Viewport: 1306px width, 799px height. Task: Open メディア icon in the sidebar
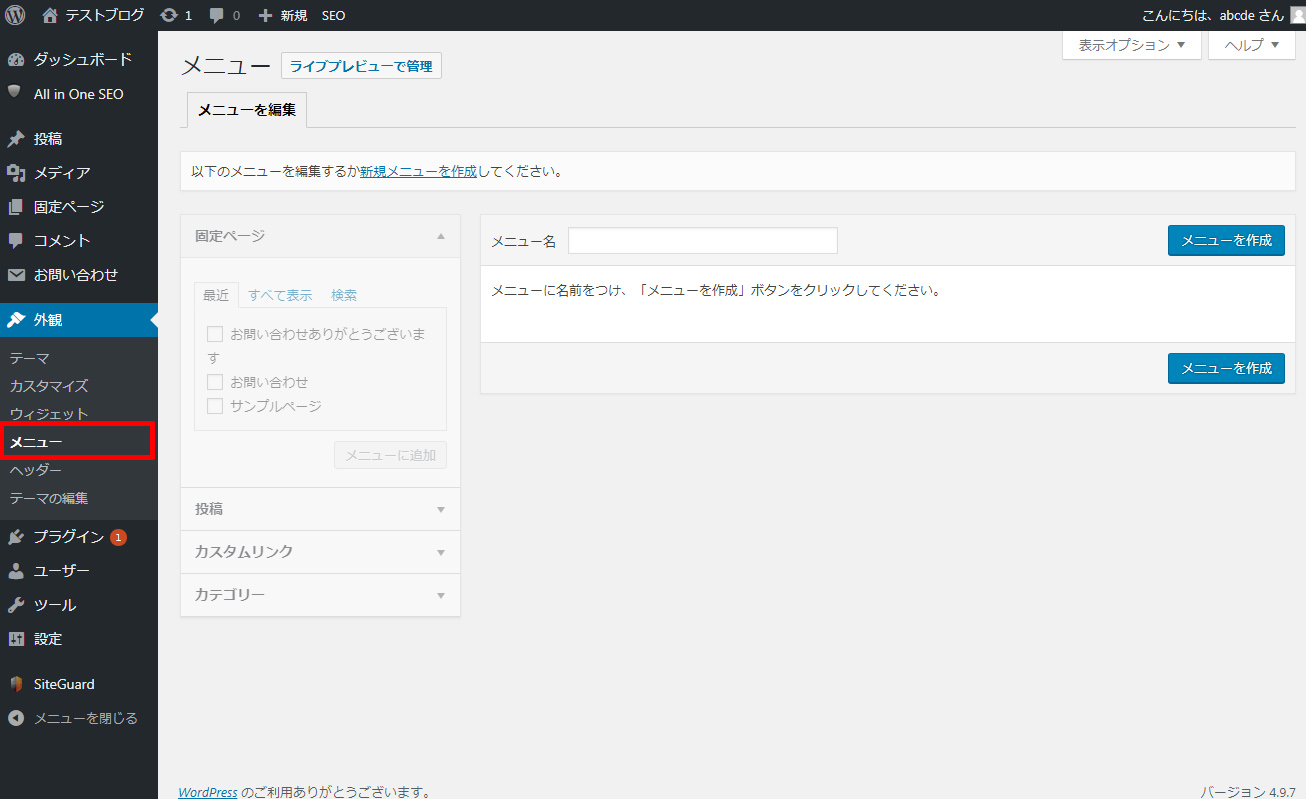[x=15, y=173]
